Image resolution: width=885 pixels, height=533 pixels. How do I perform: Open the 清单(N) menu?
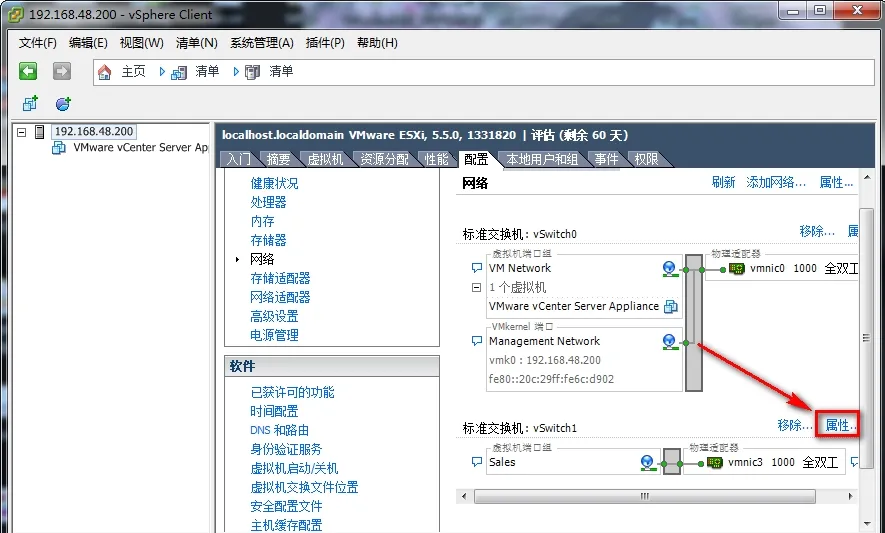[x=196, y=43]
